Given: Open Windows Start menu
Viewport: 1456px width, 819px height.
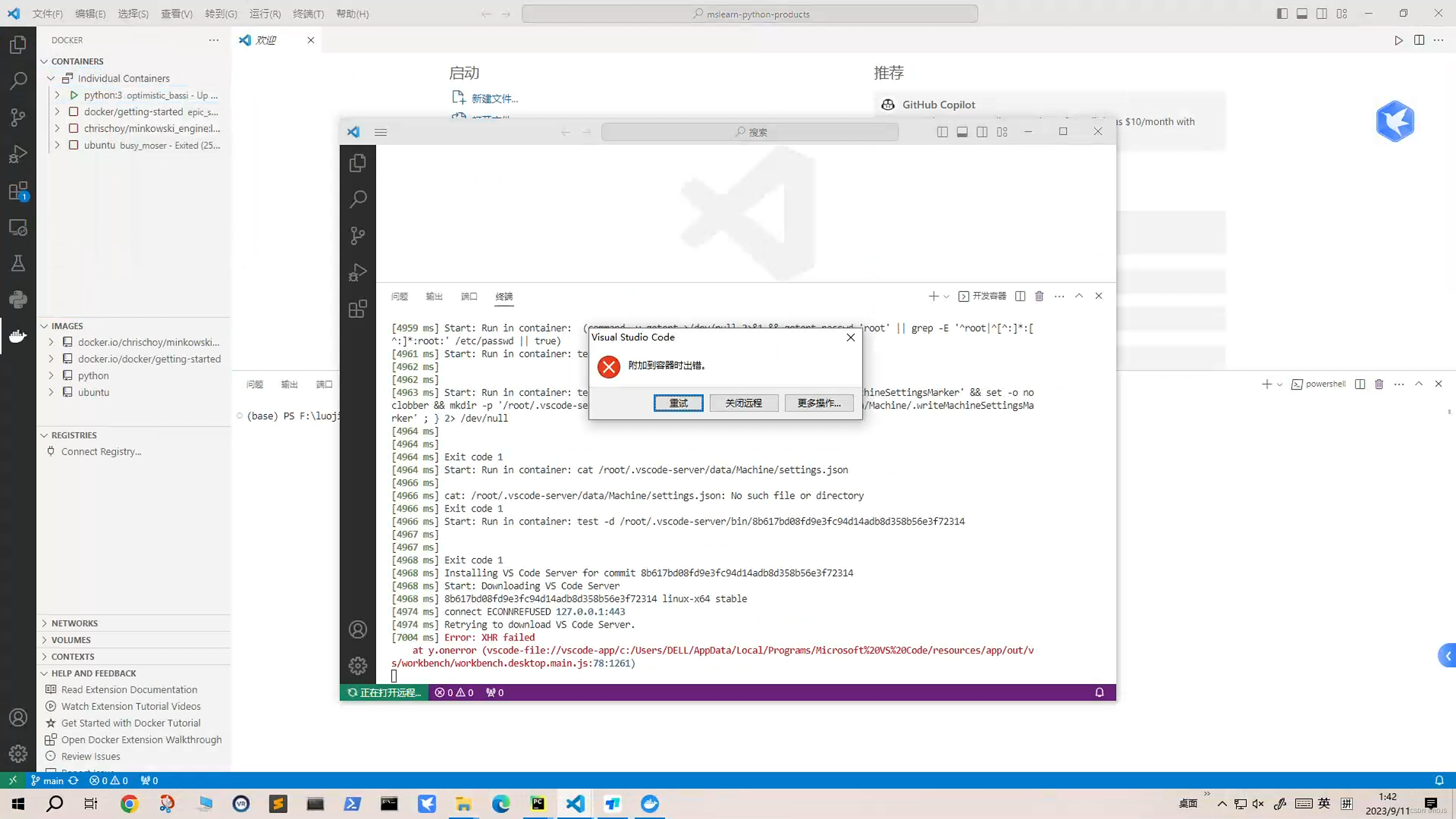Looking at the screenshot, I should pos(18,804).
